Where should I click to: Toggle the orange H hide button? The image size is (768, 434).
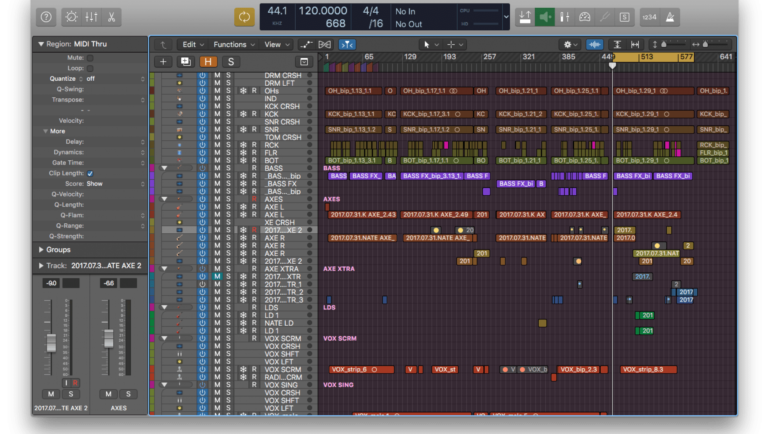tap(208, 62)
